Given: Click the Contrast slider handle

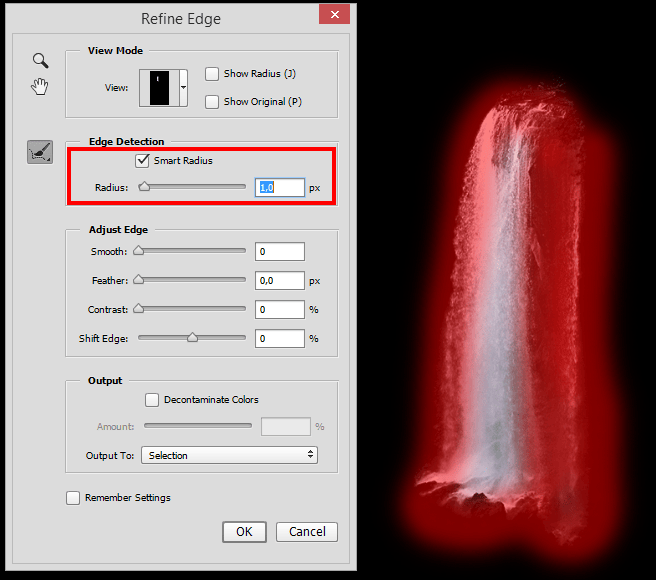Looking at the screenshot, I should (138, 308).
